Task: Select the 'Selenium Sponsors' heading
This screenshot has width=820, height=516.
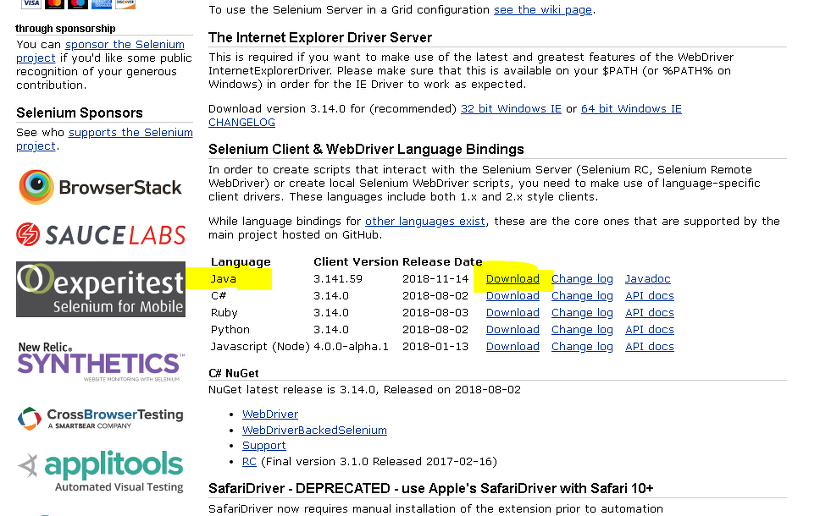Action: (x=79, y=113)
